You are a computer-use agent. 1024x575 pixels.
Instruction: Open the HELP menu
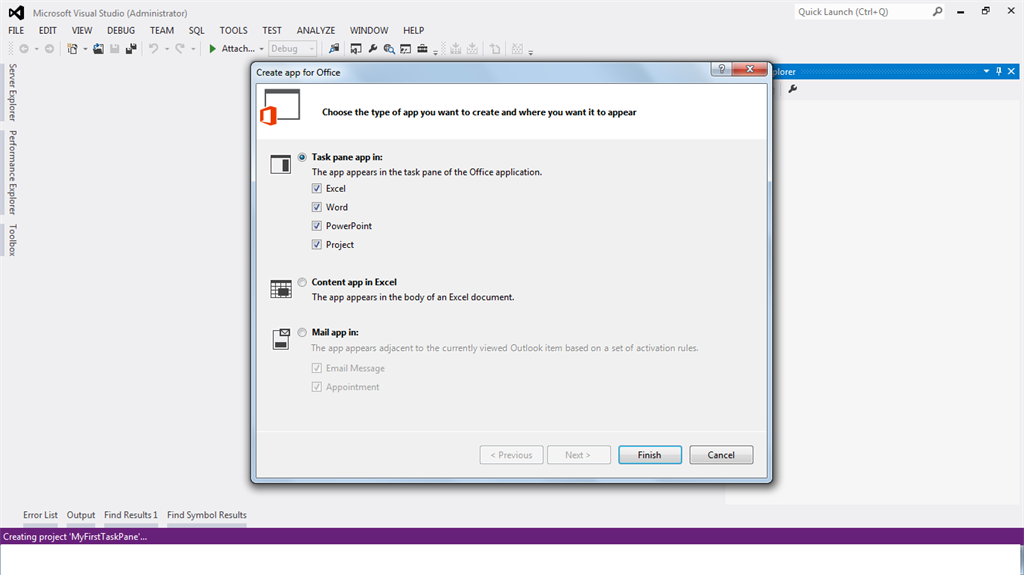(x=413, y=31)
